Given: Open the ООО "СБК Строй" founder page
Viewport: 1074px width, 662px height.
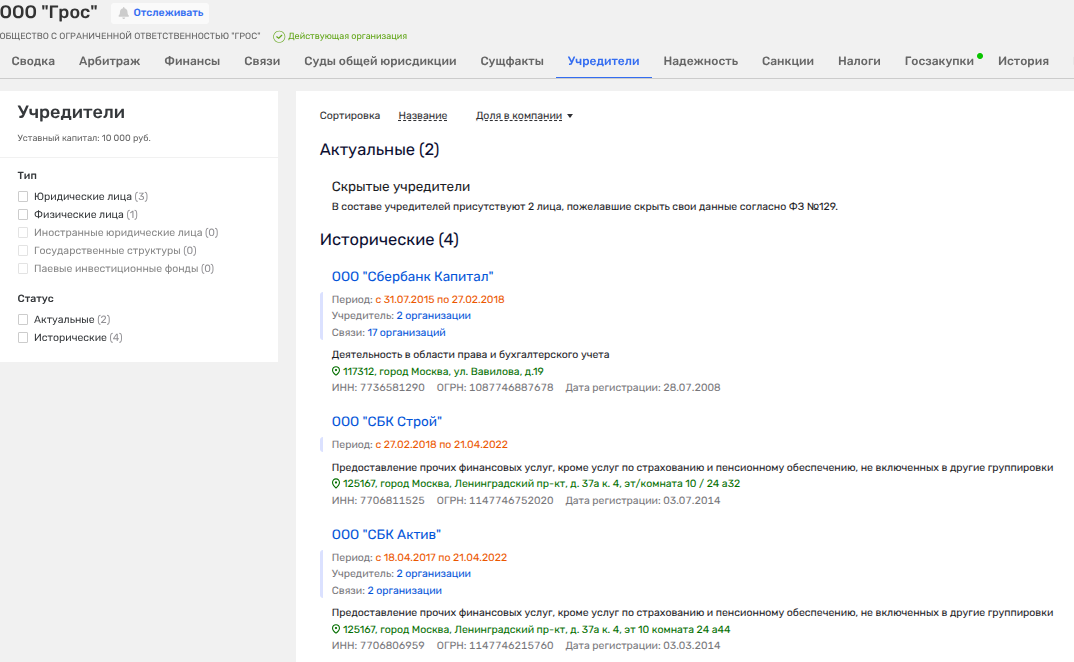Looking at the screenshot, I should pyautogui.click(x=386, y=422).
